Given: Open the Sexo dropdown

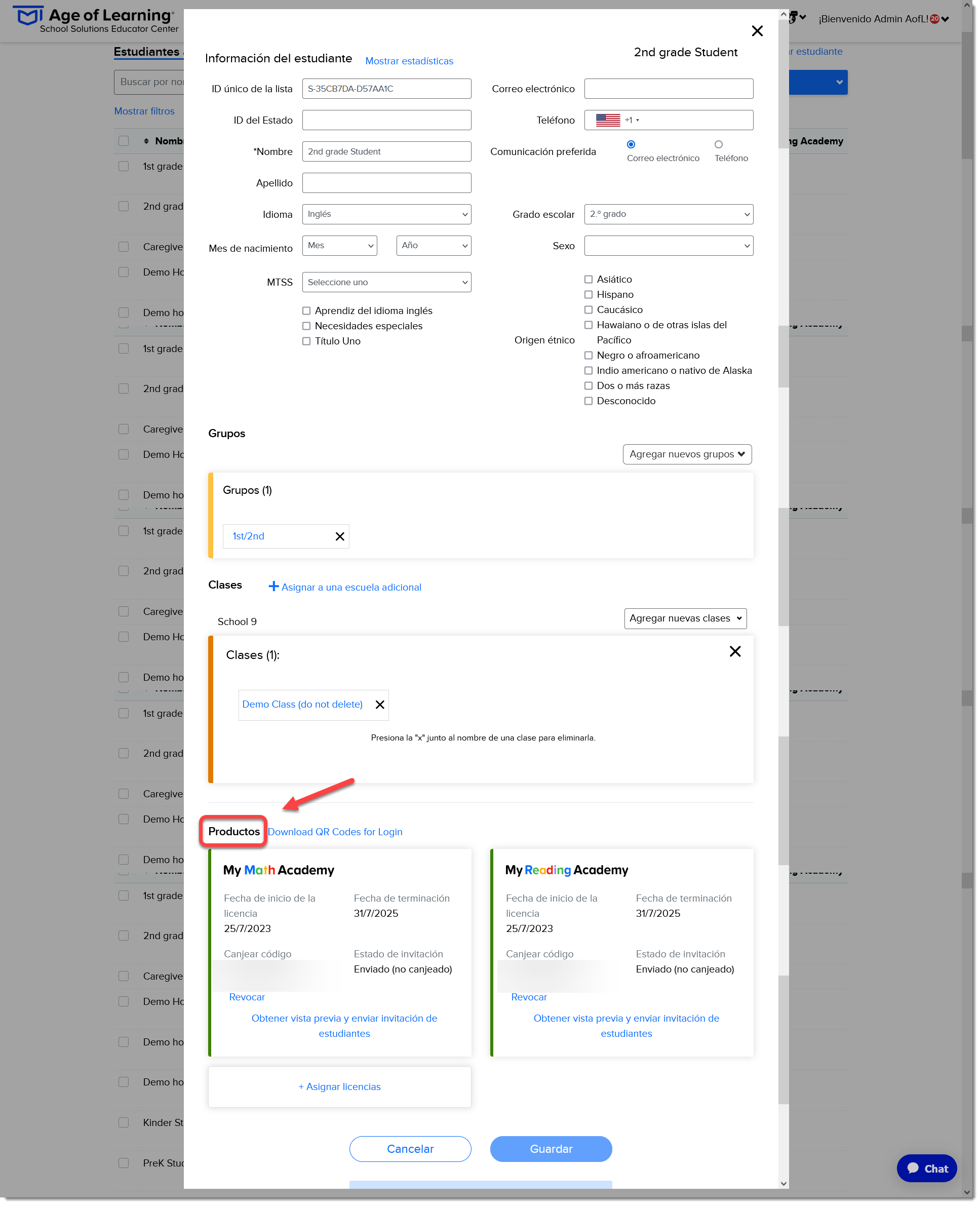Looking at the screenshot, I should 669,246.
